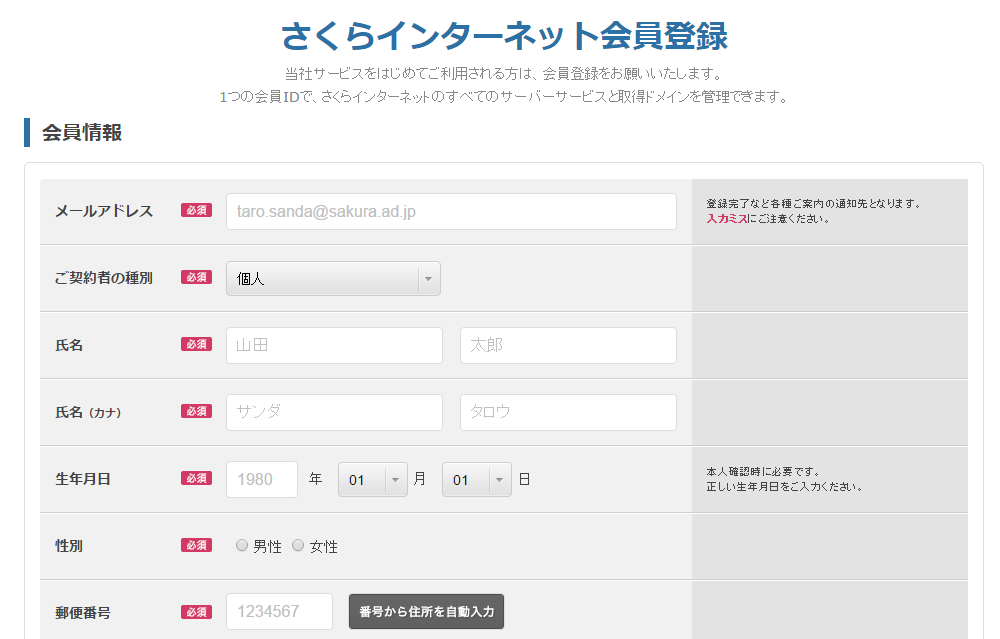Focus the 氏名 last name field 山田
The width and height of the screenshot is (1000, 639).
[334, 346]
